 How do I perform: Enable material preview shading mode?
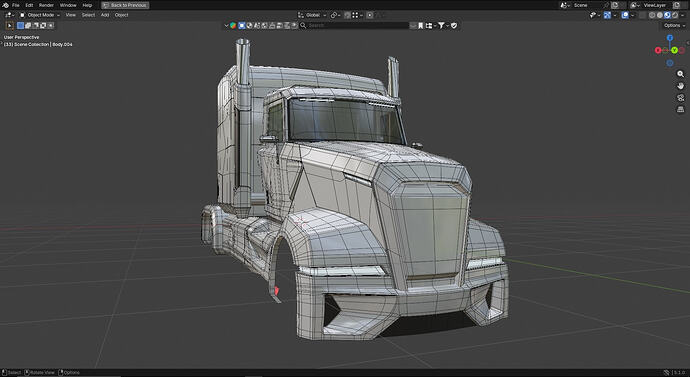point(667,15)
